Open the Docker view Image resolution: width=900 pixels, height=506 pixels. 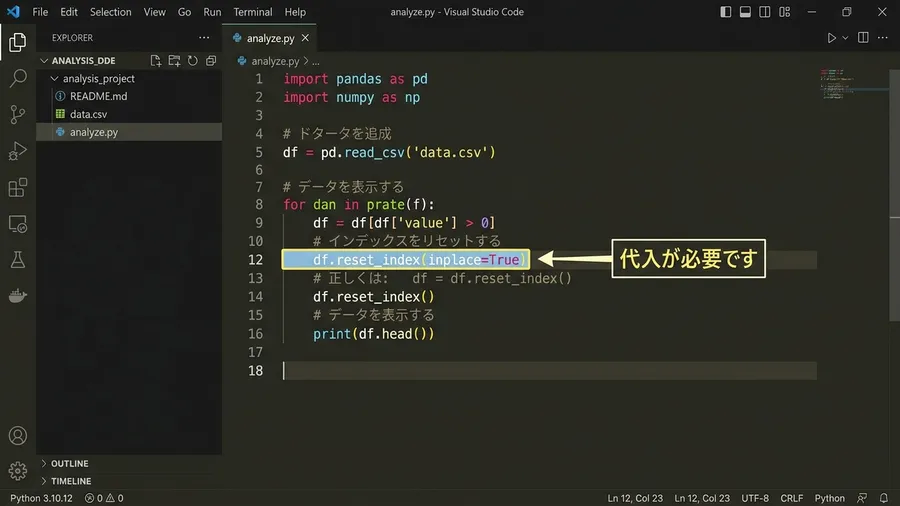pos(18,296)
